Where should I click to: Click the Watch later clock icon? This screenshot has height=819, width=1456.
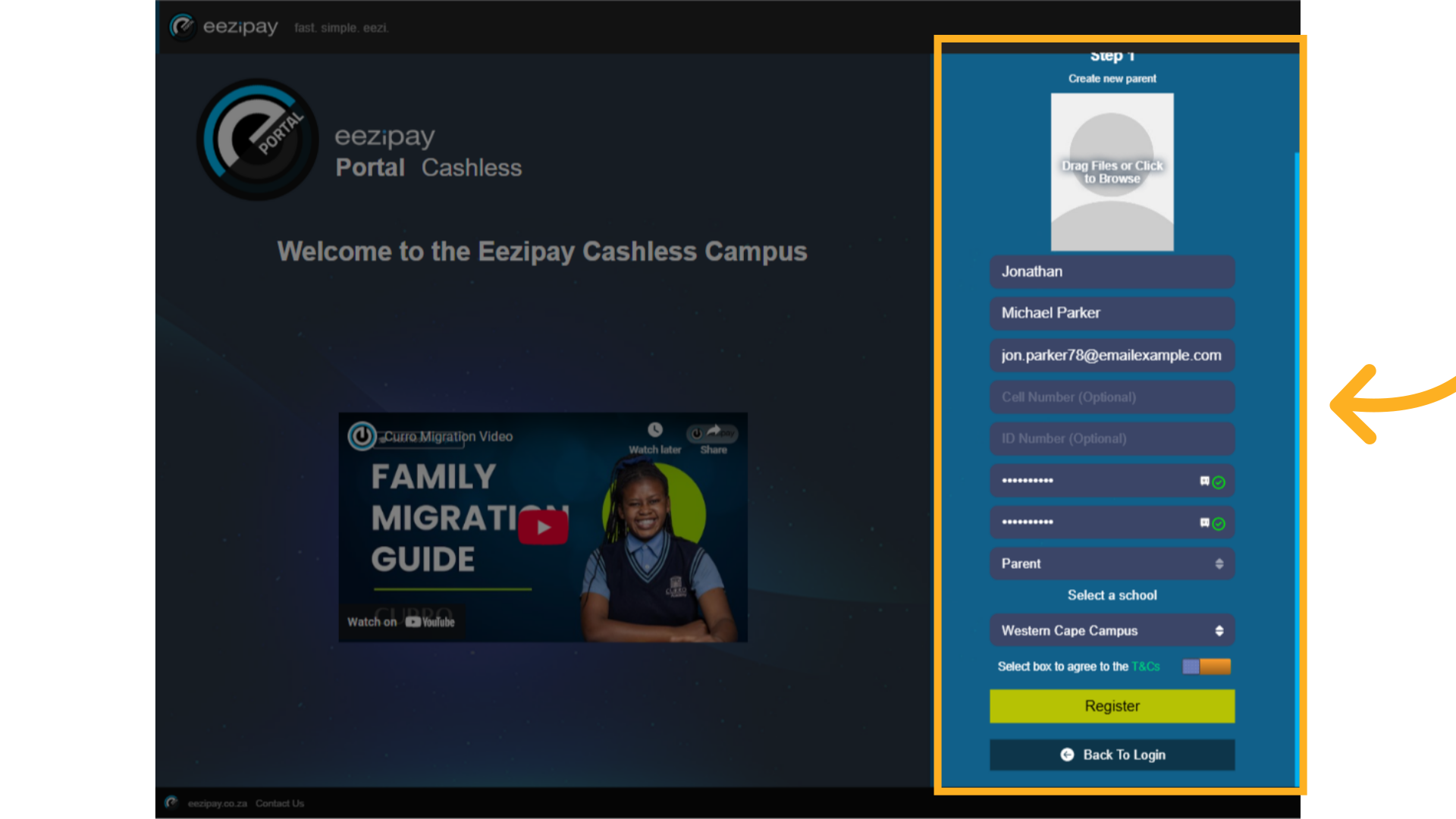click(654, 430)
